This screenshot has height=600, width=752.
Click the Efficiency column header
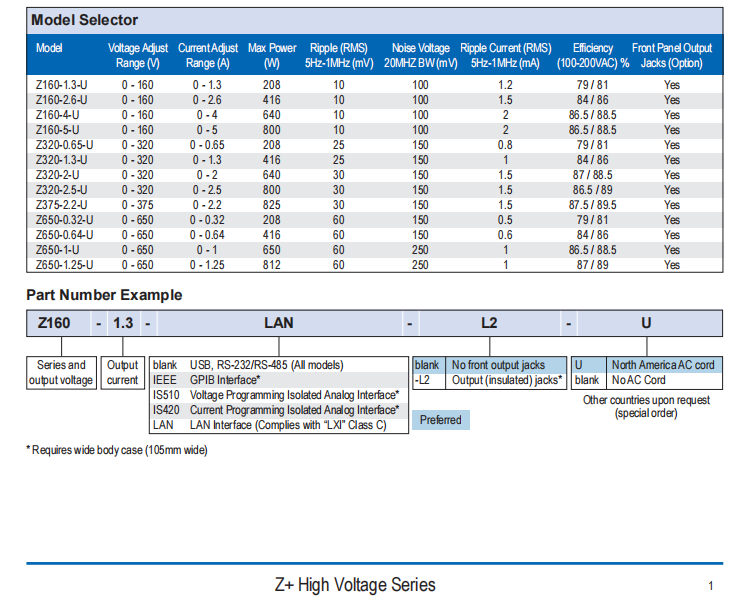[593, 55]
